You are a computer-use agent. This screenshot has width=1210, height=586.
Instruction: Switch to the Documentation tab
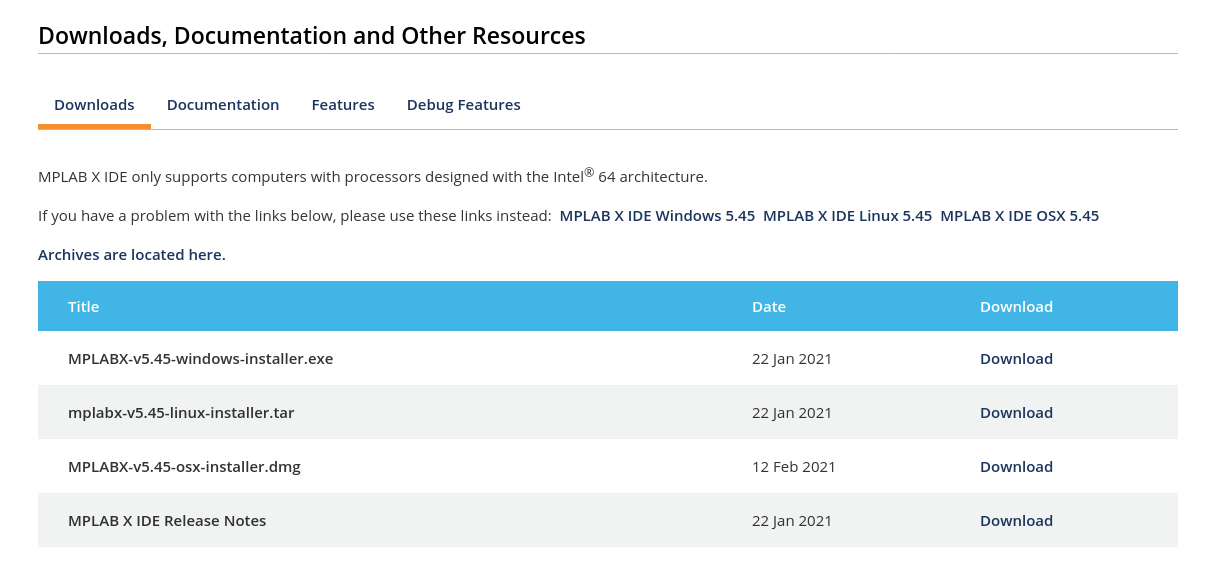click(x=223, y=104)
